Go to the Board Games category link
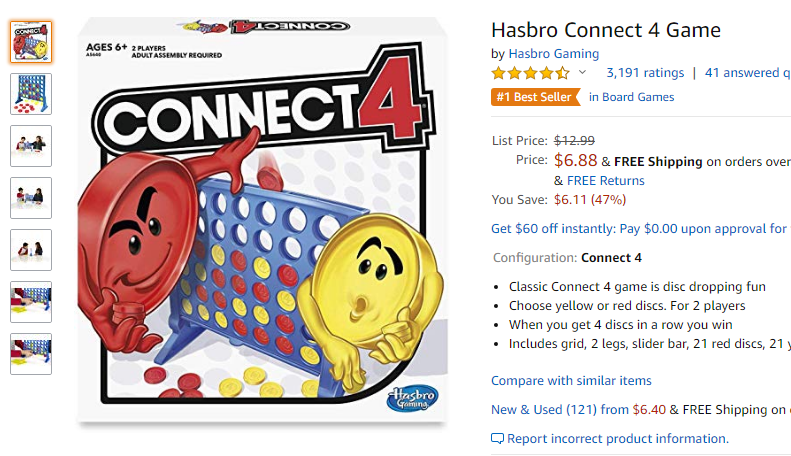This screenshot has height=456, width=791. tap(631, 97)
